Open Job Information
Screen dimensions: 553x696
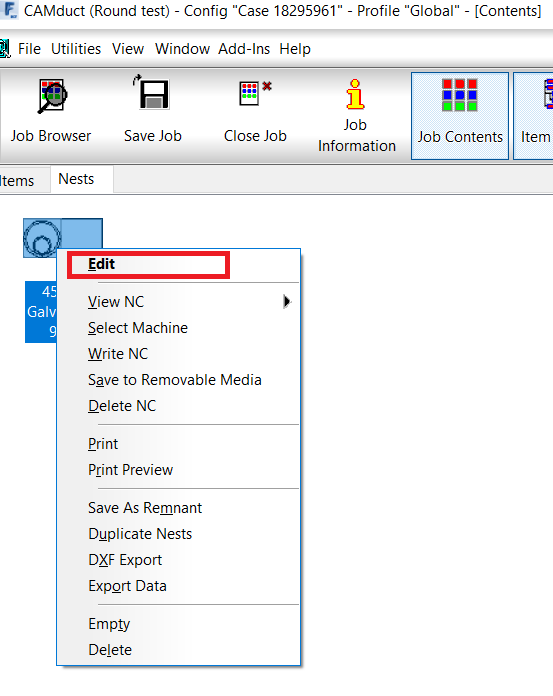(x=356, y=115)
